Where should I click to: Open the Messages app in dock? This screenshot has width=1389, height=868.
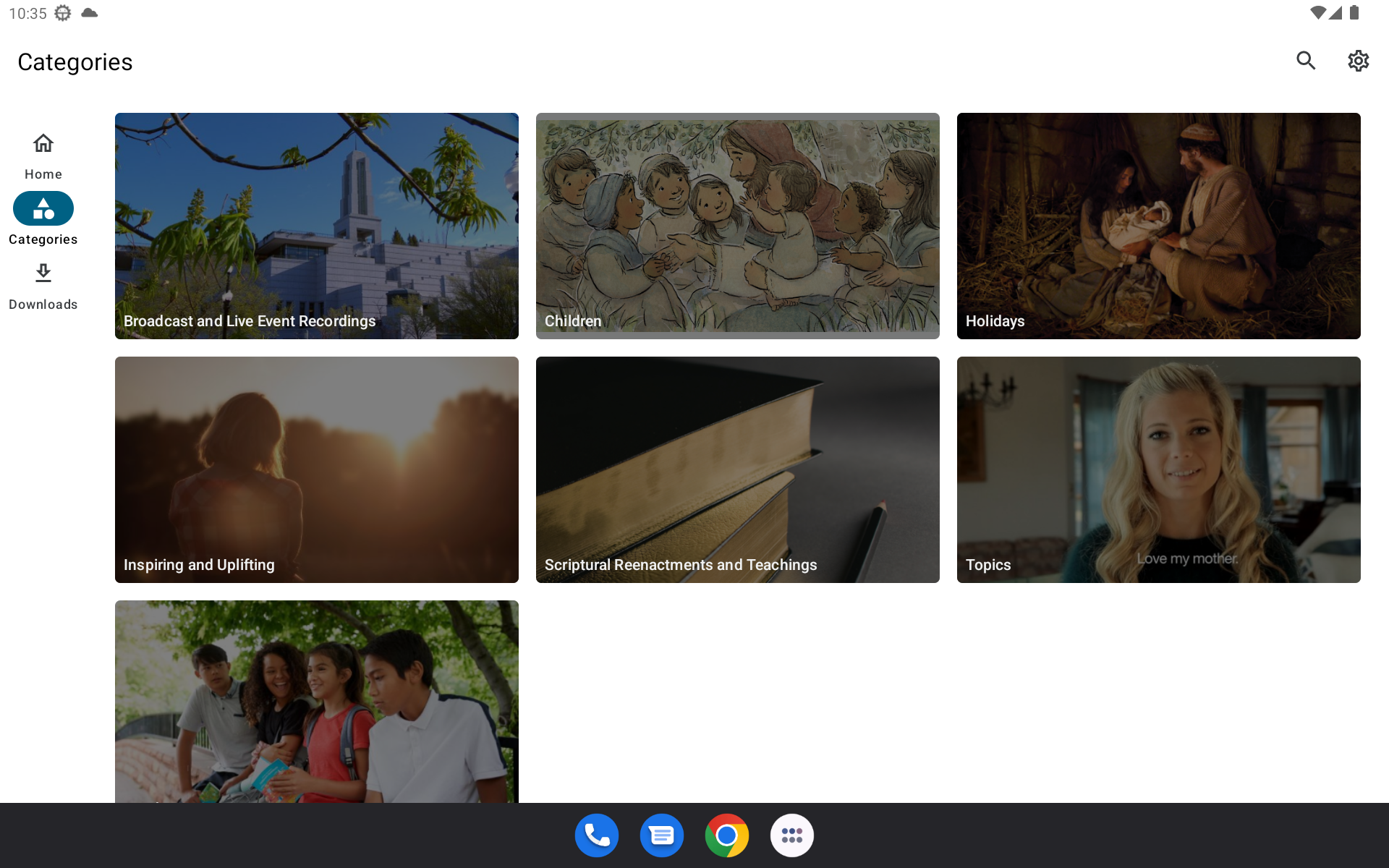pyautogui.click(x=662, y=835)
